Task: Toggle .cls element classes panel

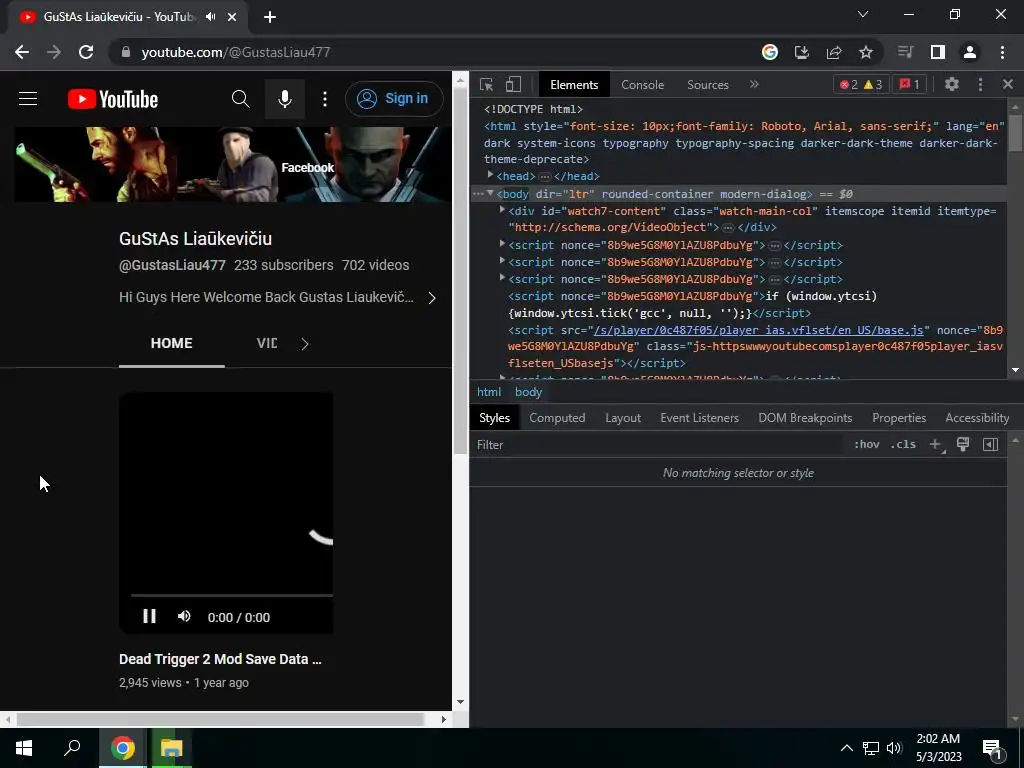Action: 903,444
